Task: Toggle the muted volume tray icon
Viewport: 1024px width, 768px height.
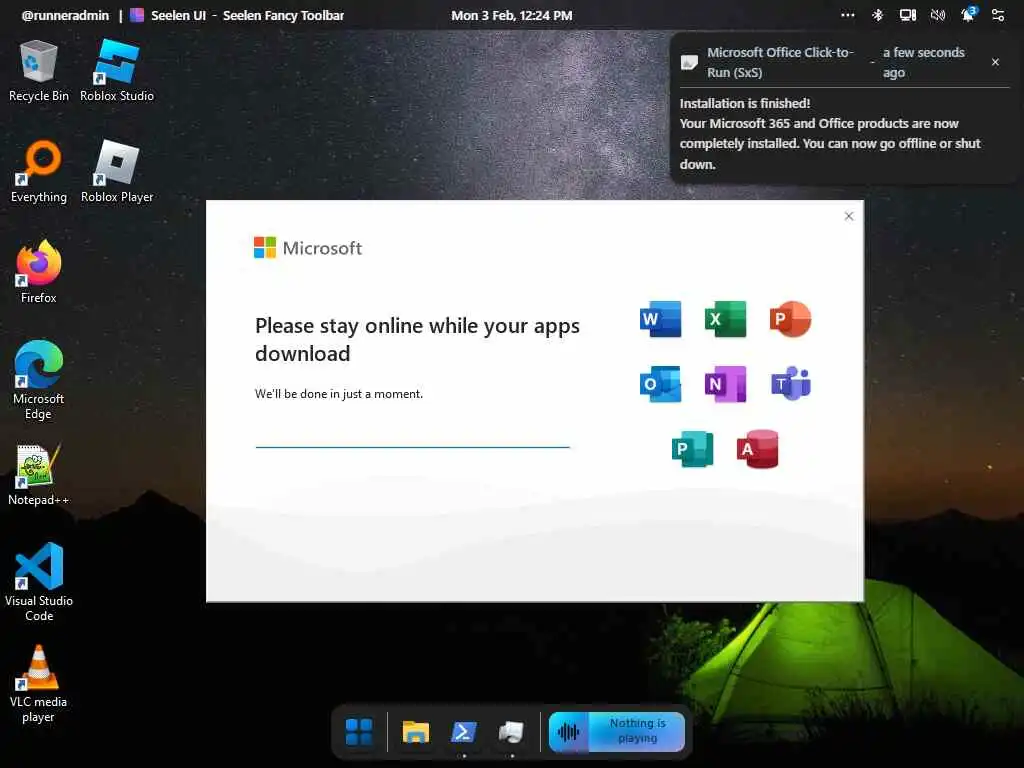Action: [938, 15]
